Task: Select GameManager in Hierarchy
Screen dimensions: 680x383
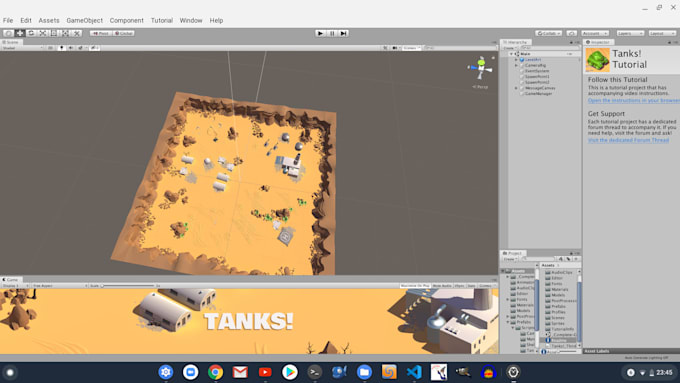Action: pos(538,93)
